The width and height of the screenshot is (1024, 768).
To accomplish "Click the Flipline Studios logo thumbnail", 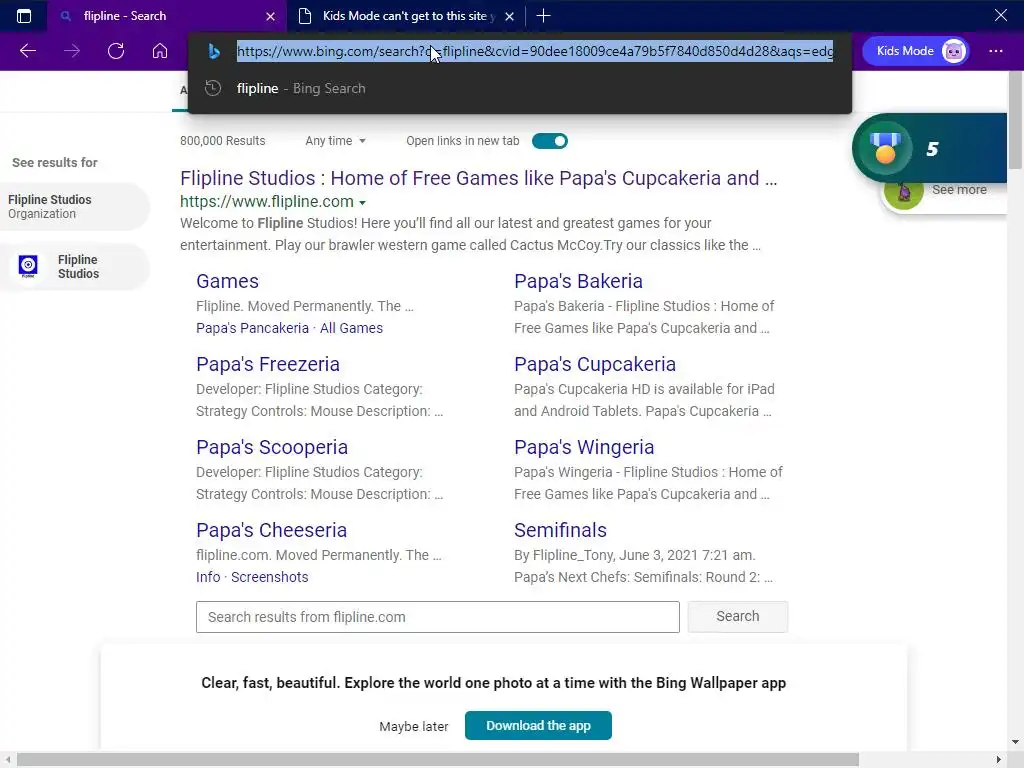I will coord(28,266).
